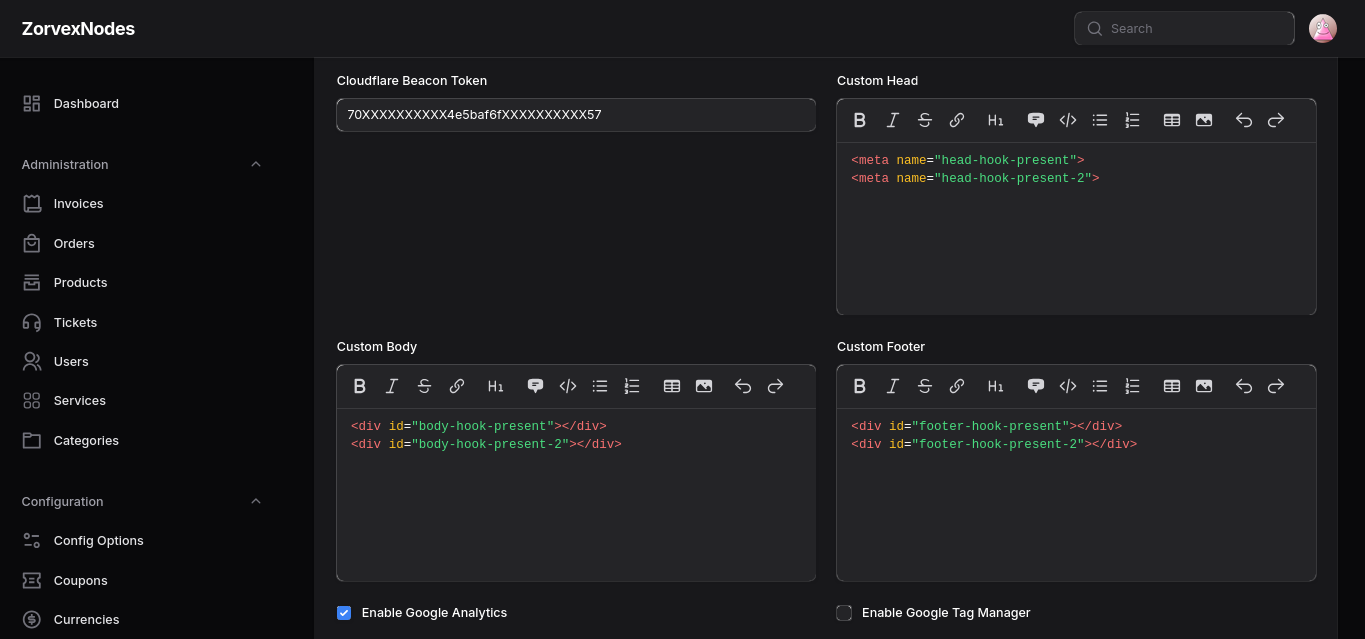Collapse the Administration sidebar section
This screenshot has height=639, width=1365.
coord(256,164)
